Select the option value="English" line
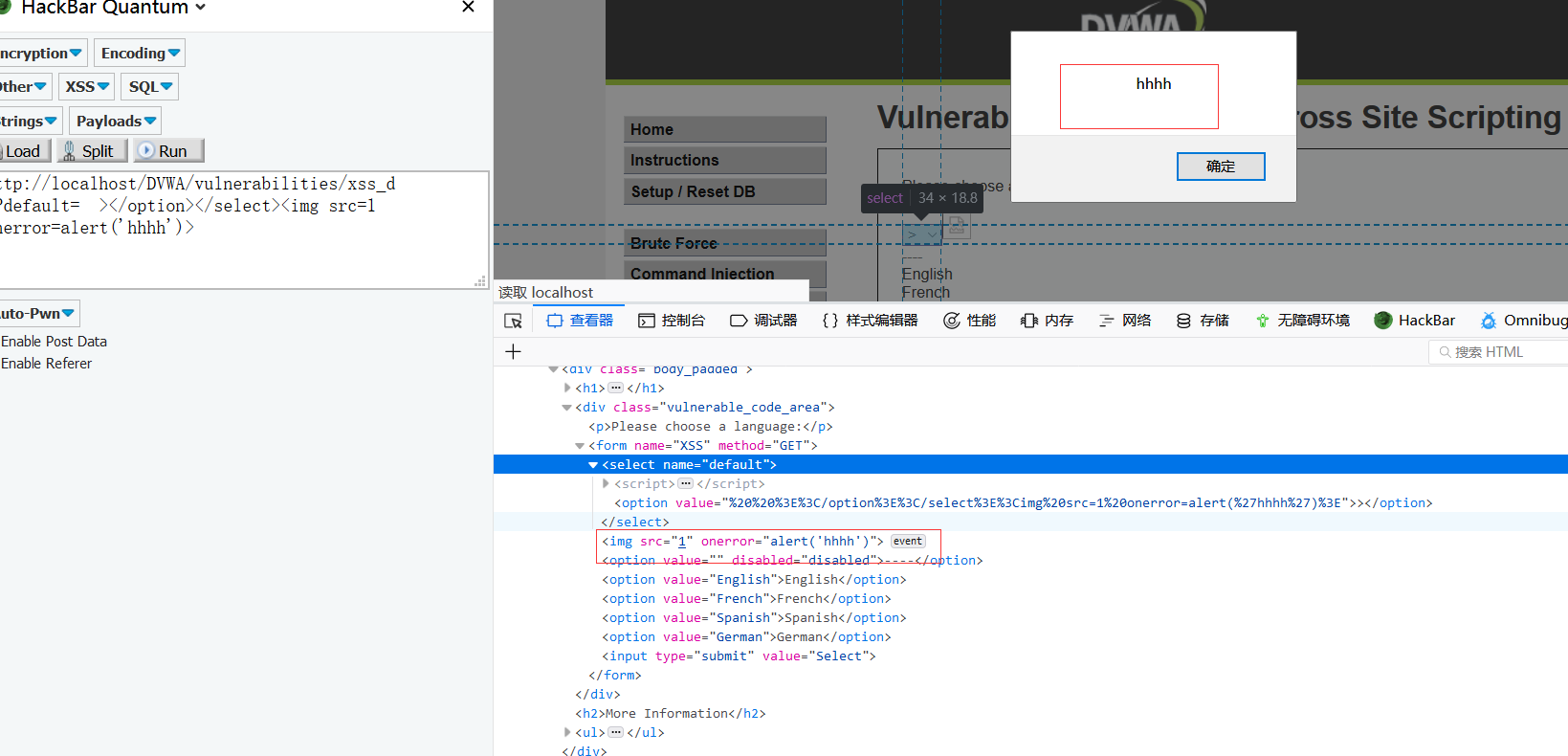This screenshot has width=1568, height=756. click(x=754, y=580)
